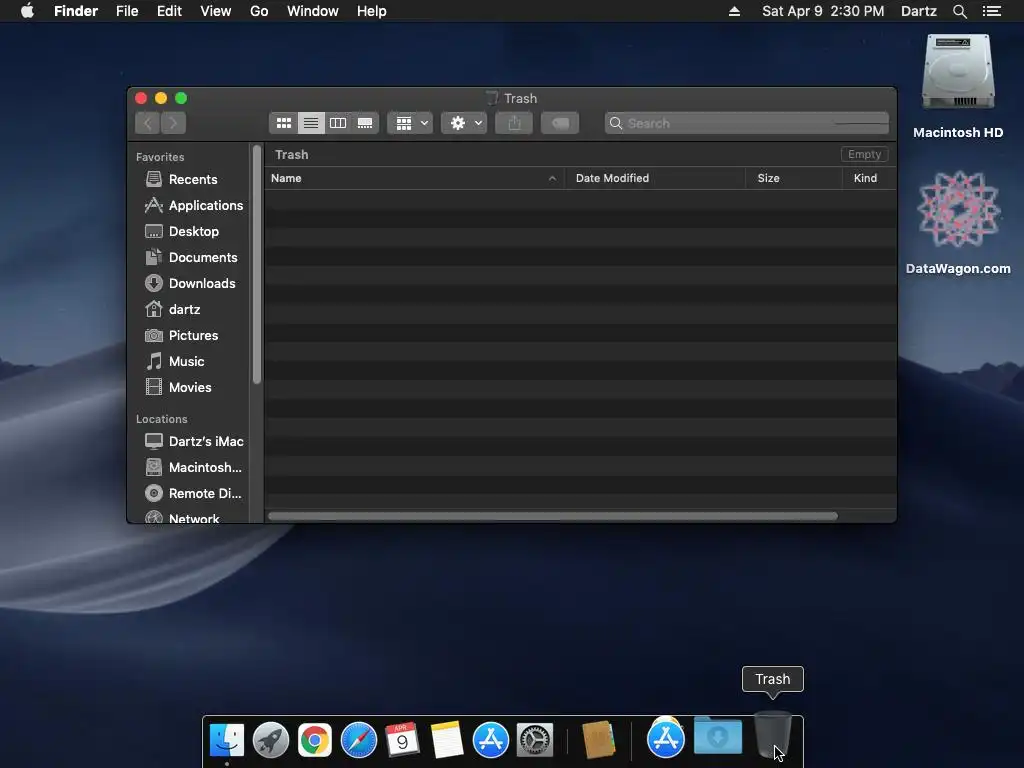1024x768 pixels.
Task: Open Calendar from the Dock
Action: click(402, 740)
